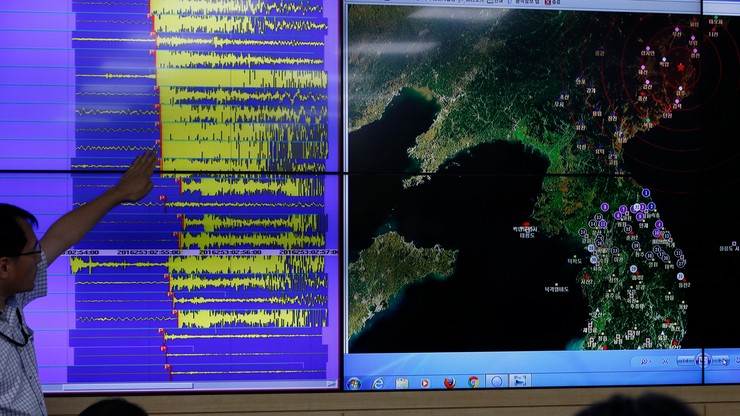Switch to the Photo Viewer taskbar button
740x416 pixels.
(x=520, y=381)
